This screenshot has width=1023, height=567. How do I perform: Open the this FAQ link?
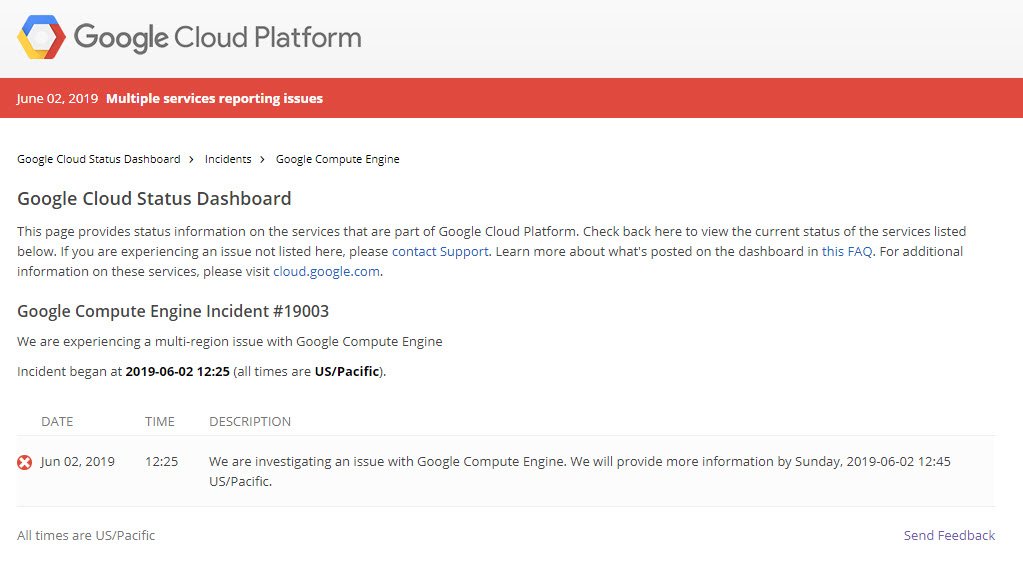847,251
